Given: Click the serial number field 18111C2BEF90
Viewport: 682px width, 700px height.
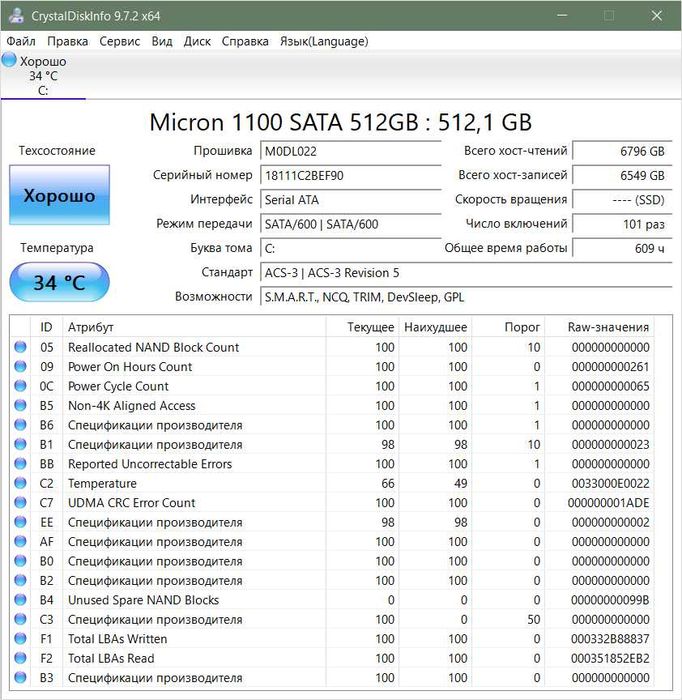Looking at the screenshot, I should click(350, 175).
